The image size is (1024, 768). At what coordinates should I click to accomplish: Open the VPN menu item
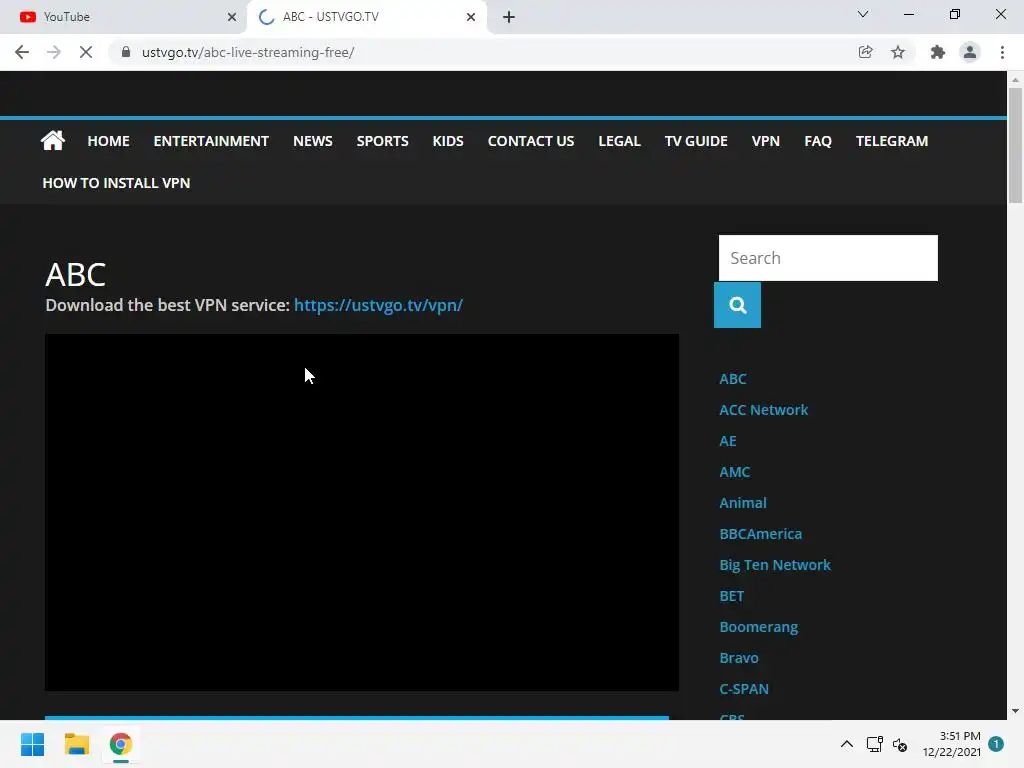click(x=765, y=141)
